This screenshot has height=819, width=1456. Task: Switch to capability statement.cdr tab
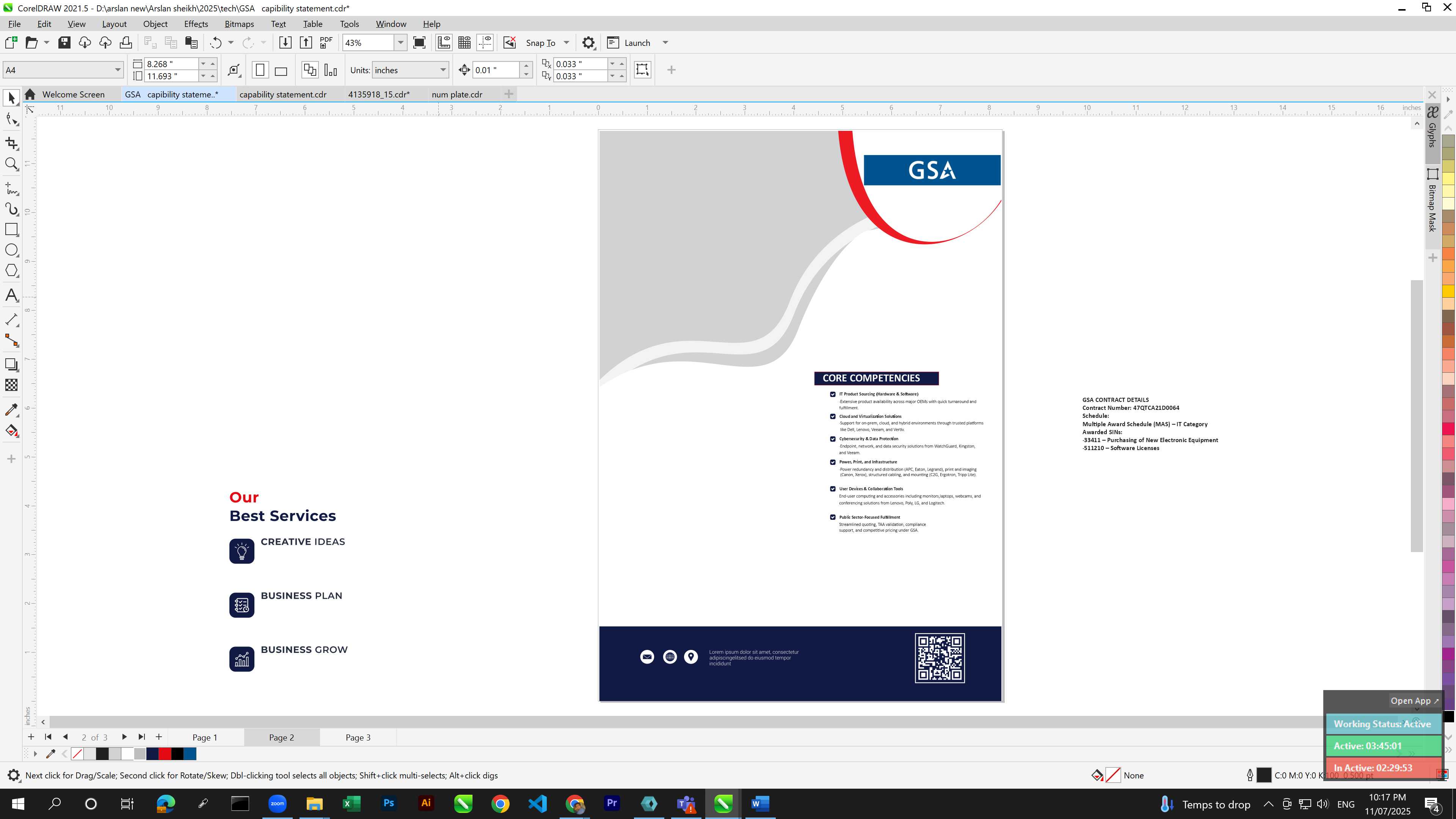click(x=283, y=94)
